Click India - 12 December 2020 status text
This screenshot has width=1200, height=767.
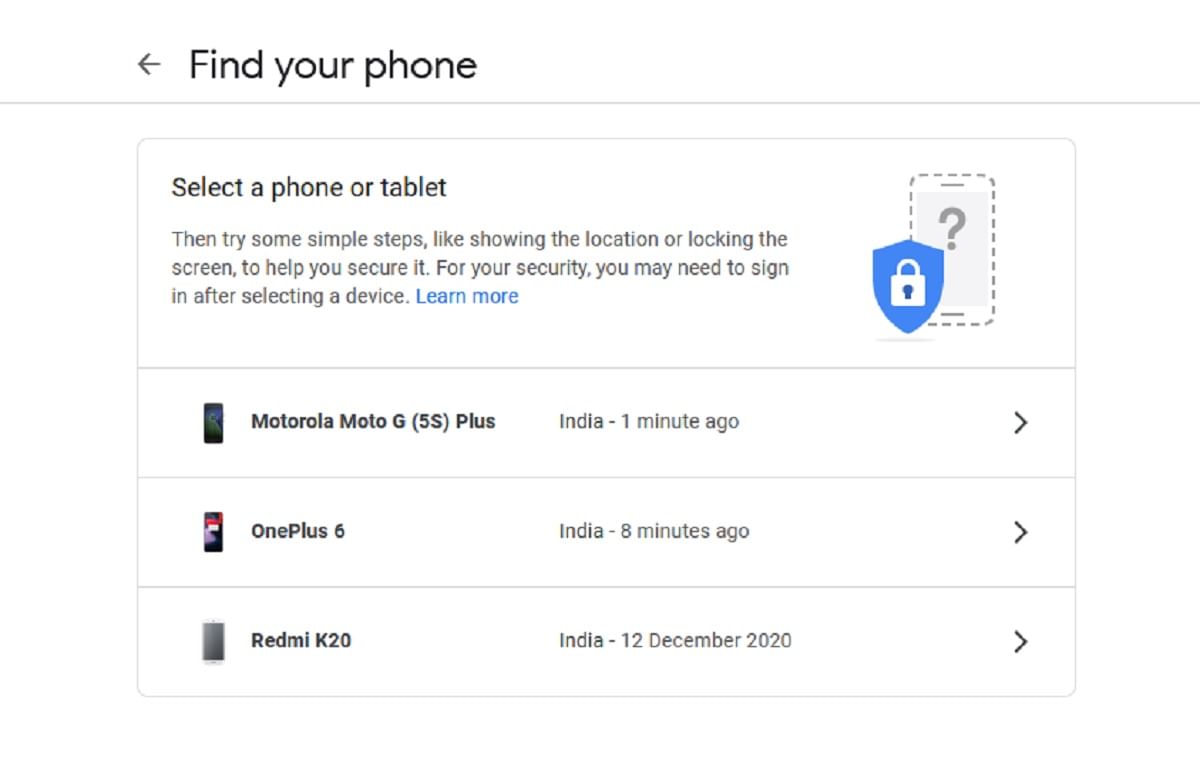tap(675, 640)
